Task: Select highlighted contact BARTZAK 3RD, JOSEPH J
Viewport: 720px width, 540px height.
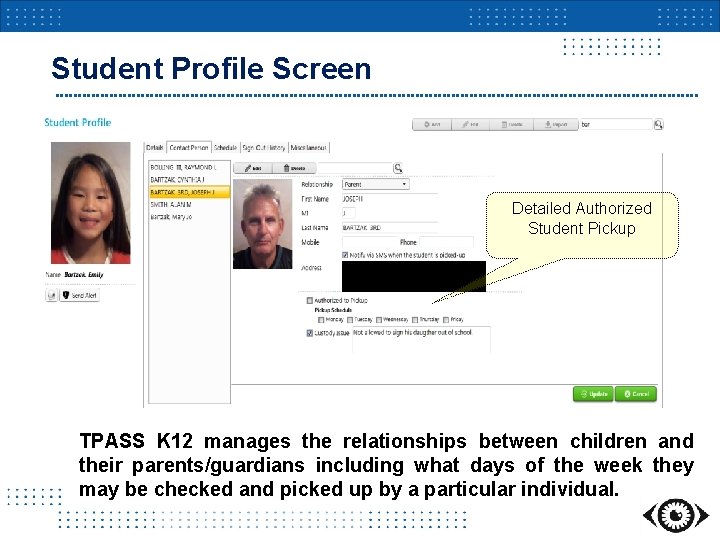Action: pos(189,192)
